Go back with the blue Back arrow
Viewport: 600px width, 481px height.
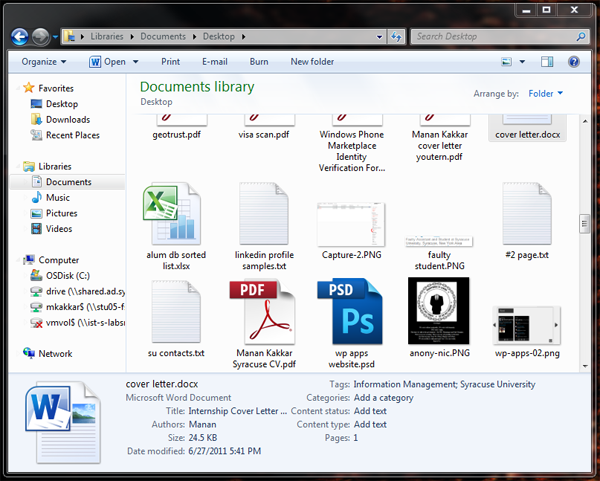20,37
